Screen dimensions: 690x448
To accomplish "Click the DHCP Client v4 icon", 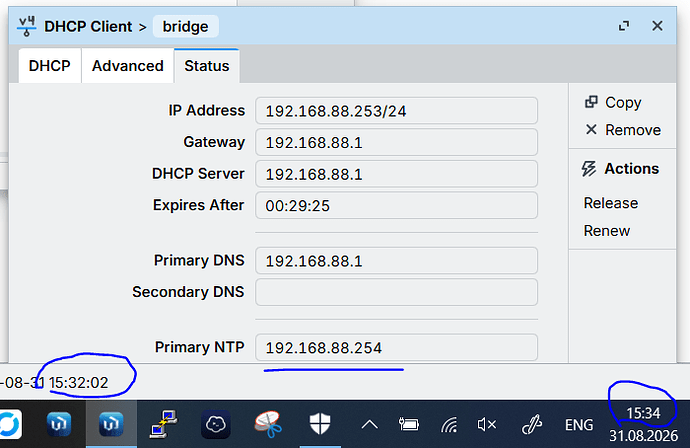I will (x=26, y=26).
